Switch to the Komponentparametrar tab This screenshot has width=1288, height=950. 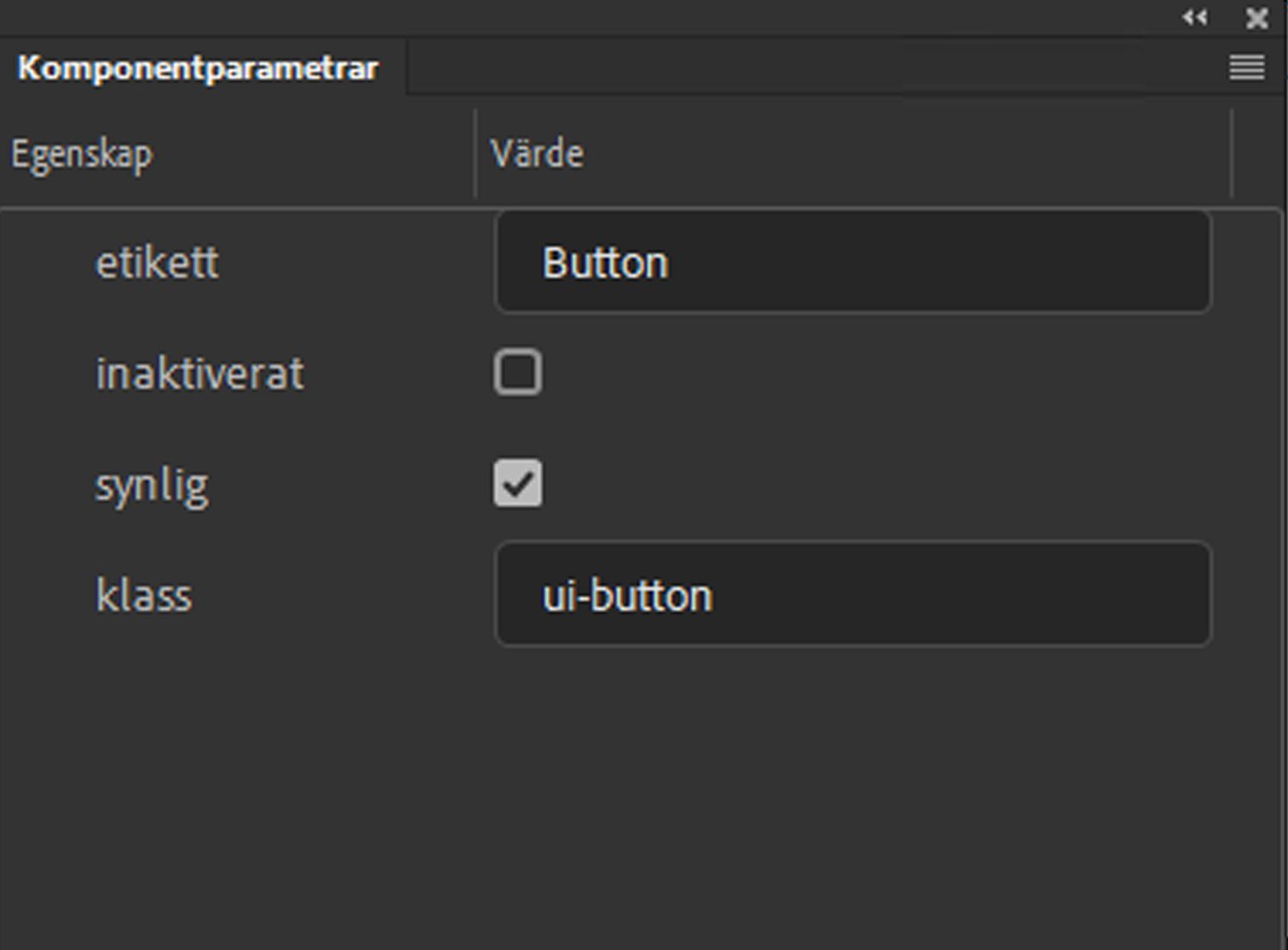tap(198, 69)
